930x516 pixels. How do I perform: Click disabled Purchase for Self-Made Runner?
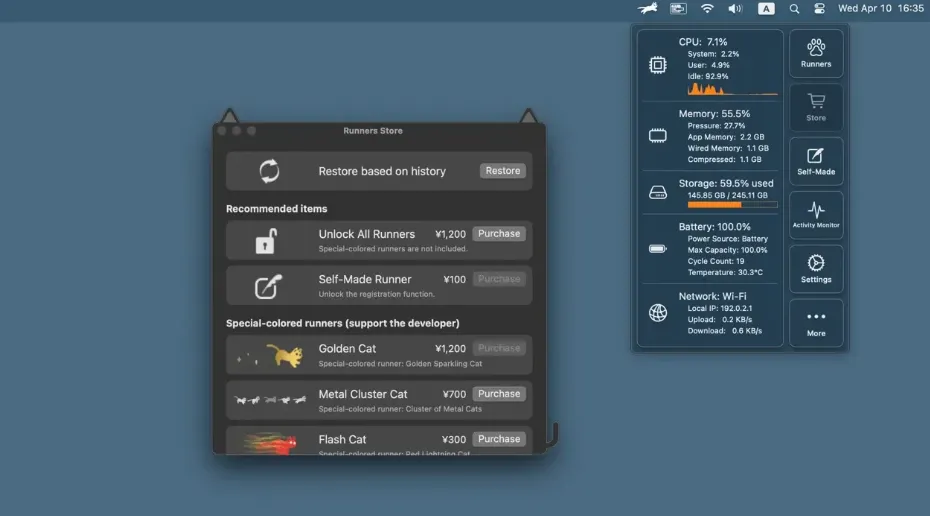tap(499, 279)
